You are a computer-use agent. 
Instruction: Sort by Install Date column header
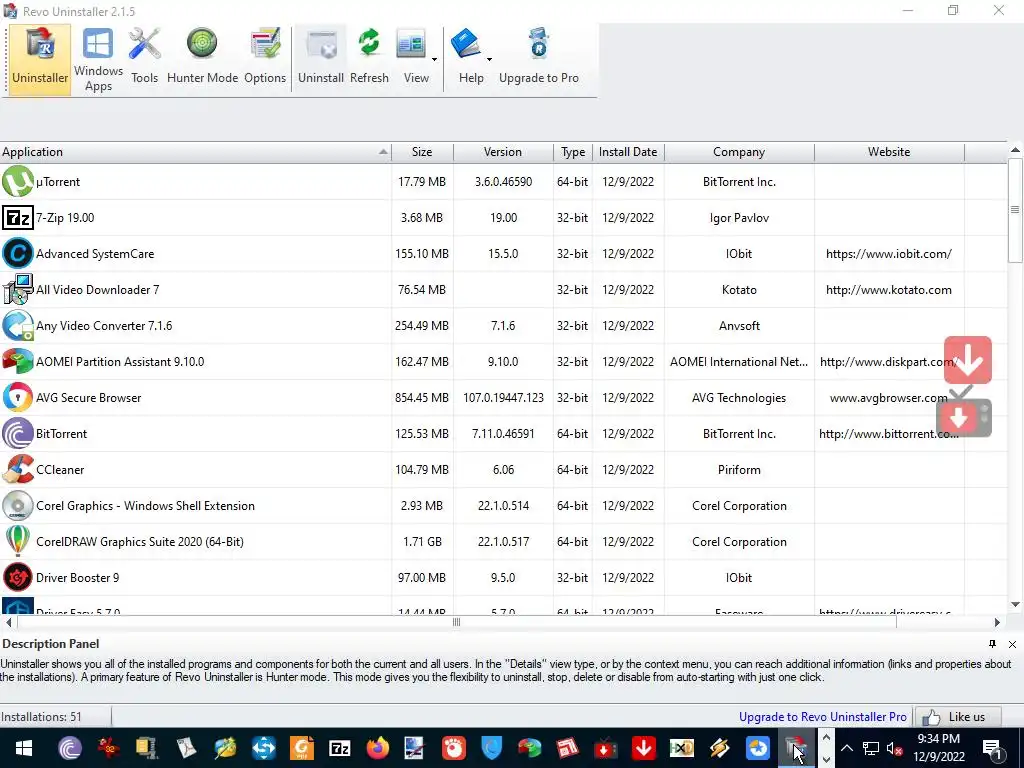628,152
